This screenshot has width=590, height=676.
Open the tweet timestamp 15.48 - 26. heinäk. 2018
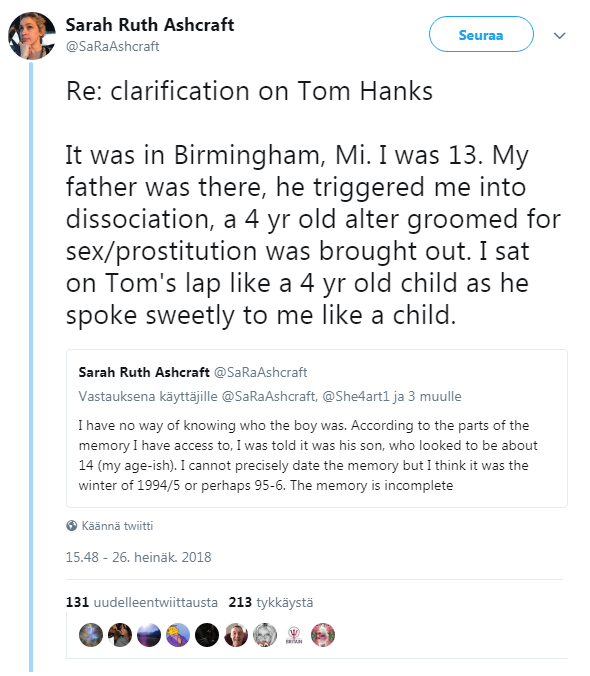point(138,557)
